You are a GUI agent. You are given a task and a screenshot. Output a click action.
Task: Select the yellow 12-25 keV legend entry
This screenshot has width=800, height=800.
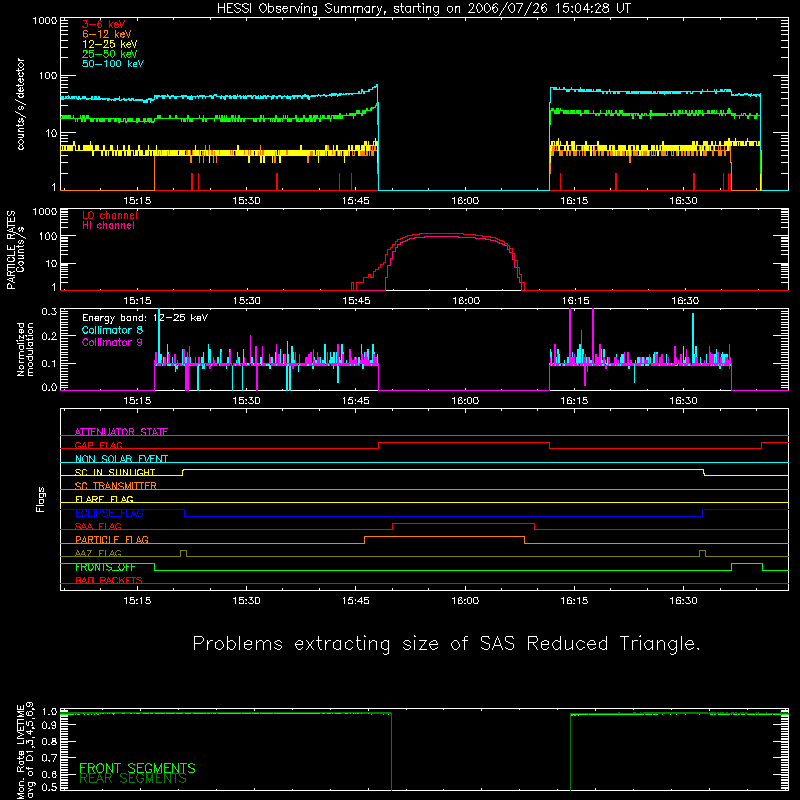110,44
